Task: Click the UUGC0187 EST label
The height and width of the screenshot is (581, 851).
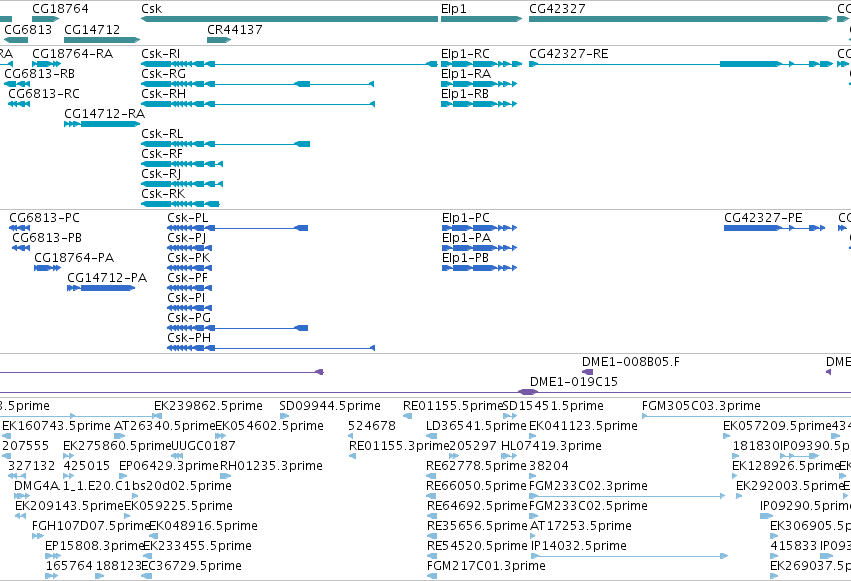Action: pyautogui.click(x=204, y=446)
